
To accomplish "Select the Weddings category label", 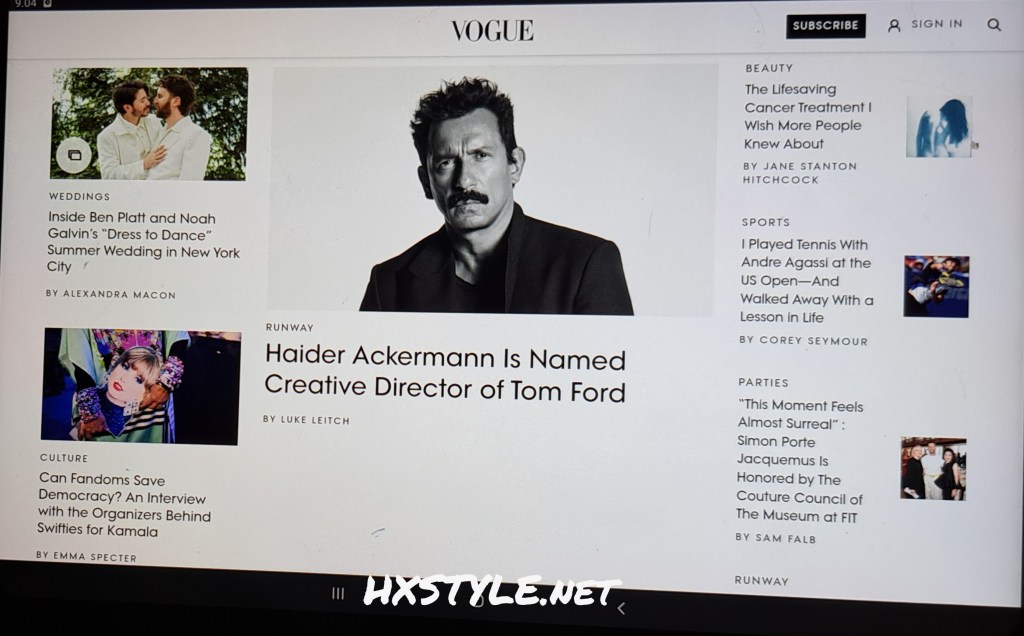I will pyautogui.click(x=79, y=197).
